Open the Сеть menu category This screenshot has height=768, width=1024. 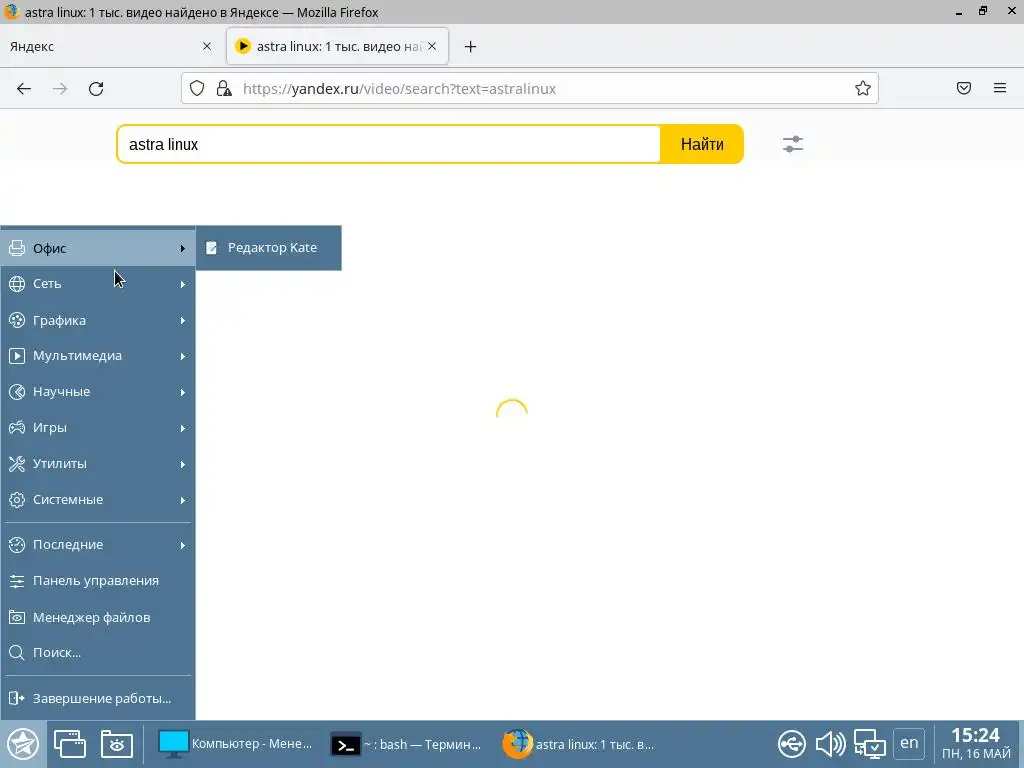98,284
